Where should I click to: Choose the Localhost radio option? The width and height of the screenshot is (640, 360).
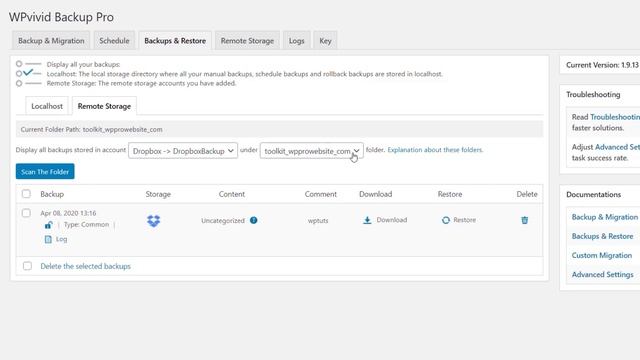click(x=19, y=74)
